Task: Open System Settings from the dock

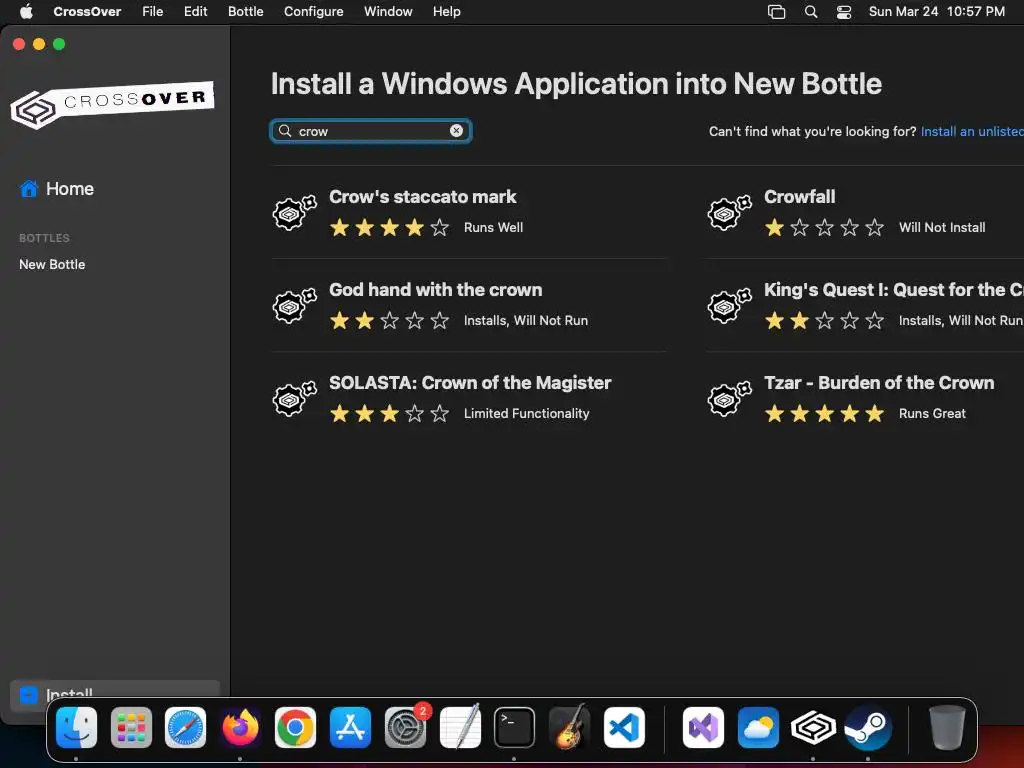Action: tap(405, 727)
